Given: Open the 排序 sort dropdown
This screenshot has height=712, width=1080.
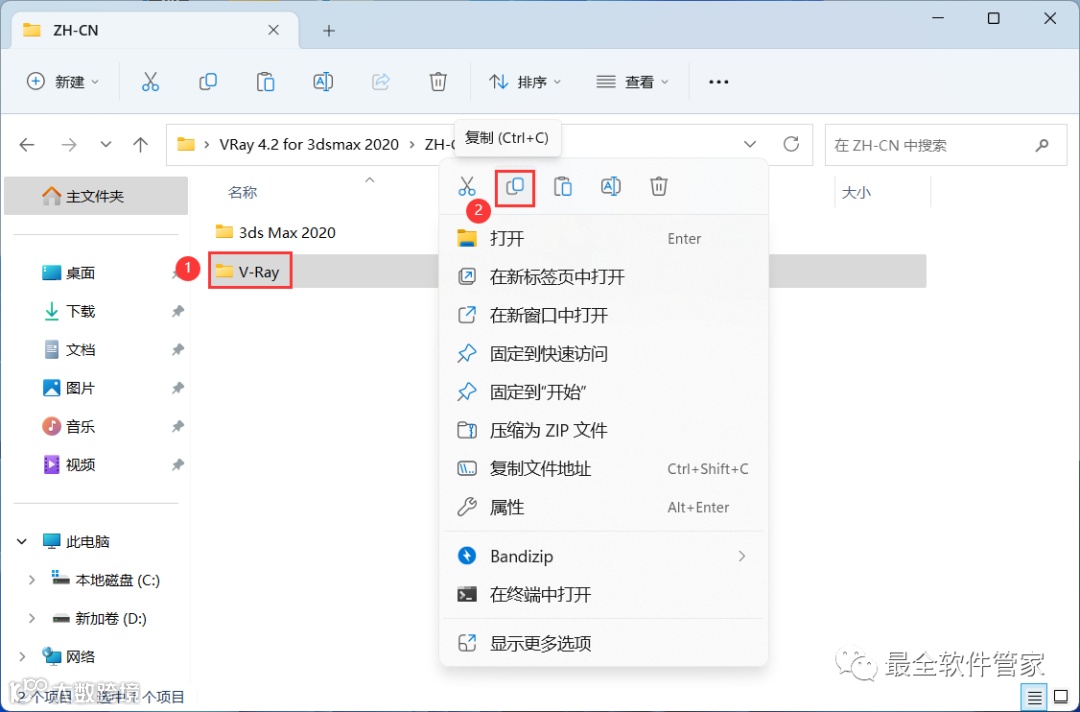Looking at the screenshot, I should (525, 82).
